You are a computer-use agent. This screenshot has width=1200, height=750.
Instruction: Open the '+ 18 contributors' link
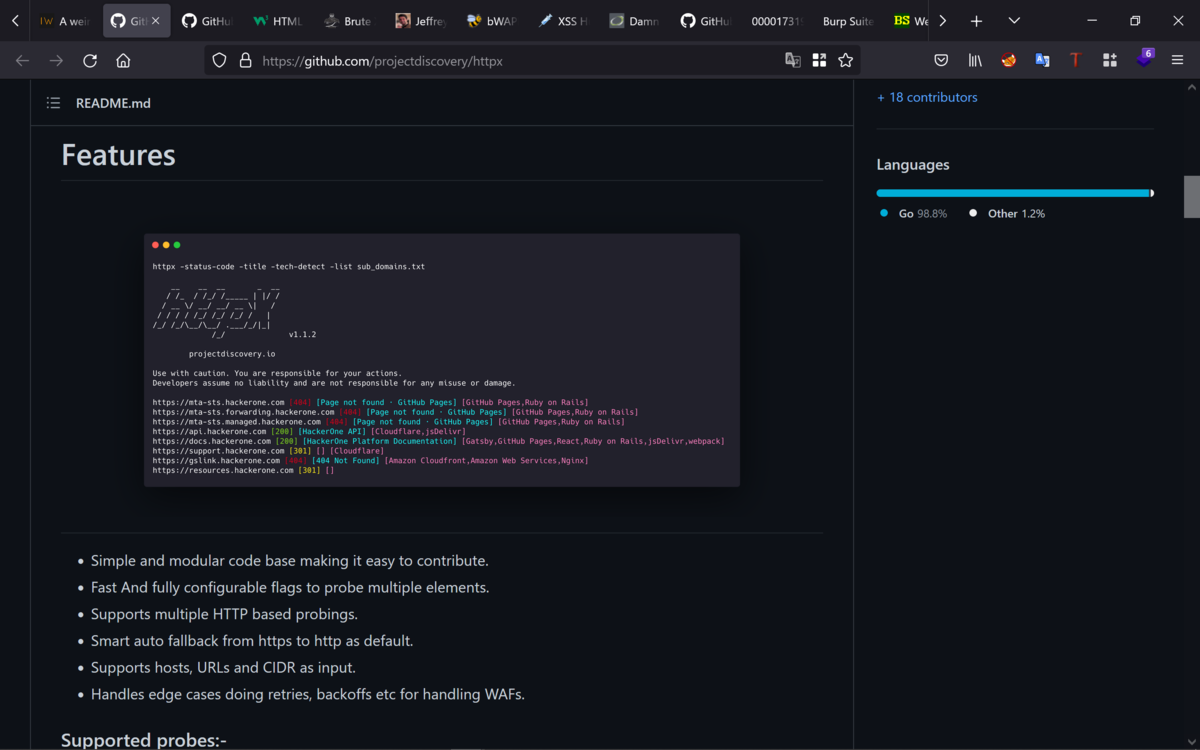(x=927, y=97)
